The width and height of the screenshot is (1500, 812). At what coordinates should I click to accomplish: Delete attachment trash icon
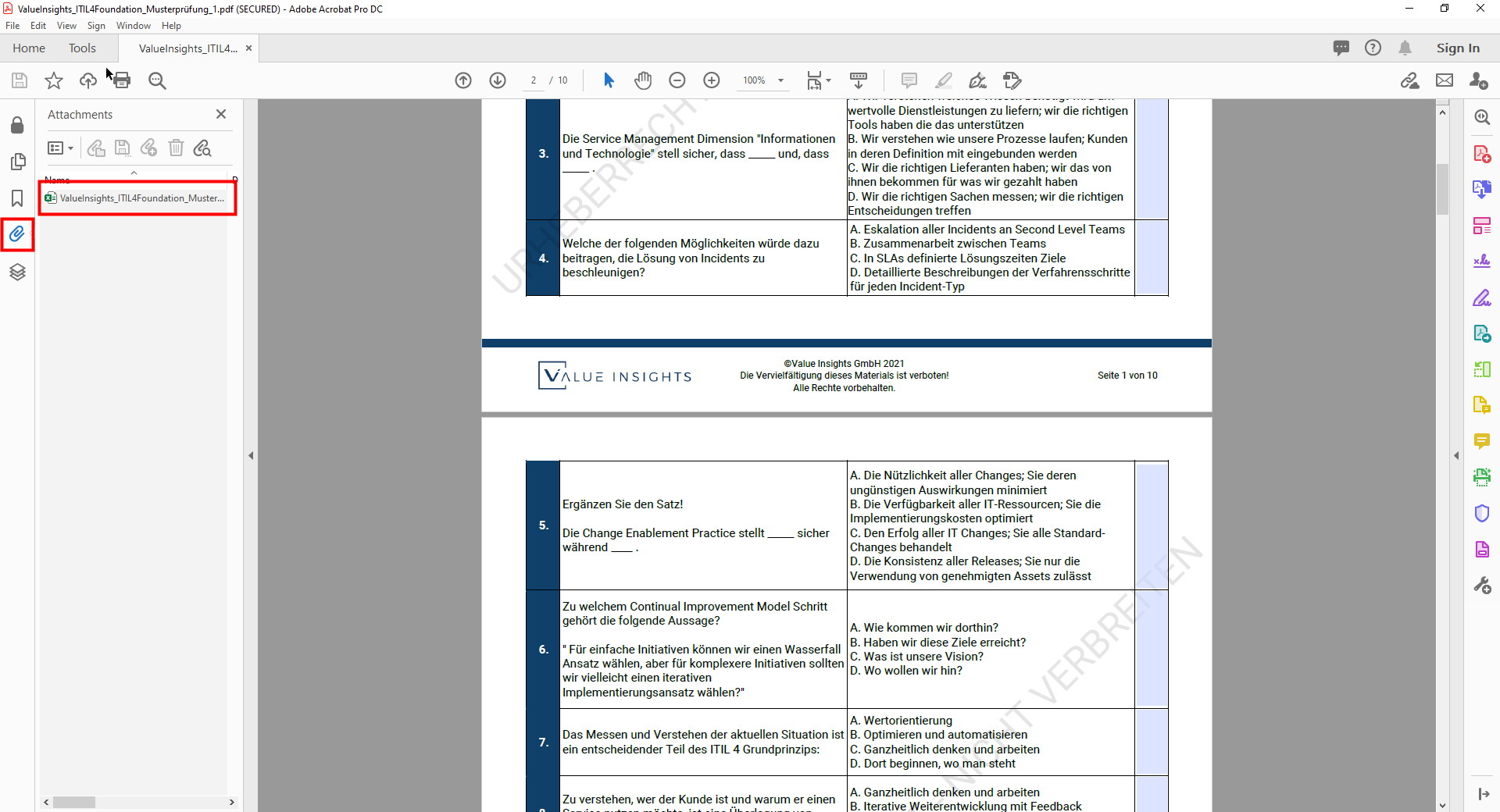pos(177,148)
